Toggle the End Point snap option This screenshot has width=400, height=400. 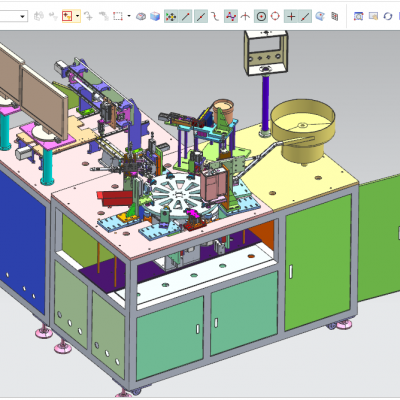[x=186, y=16]
